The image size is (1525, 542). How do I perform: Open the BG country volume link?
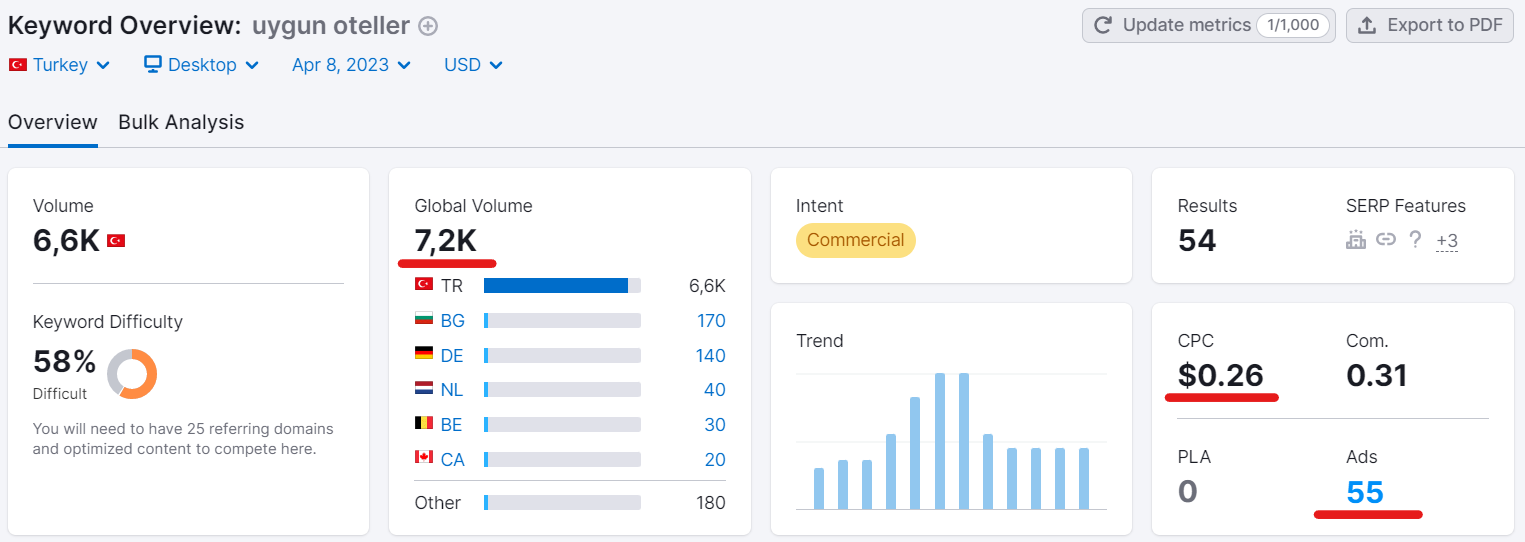click(452, 321)
